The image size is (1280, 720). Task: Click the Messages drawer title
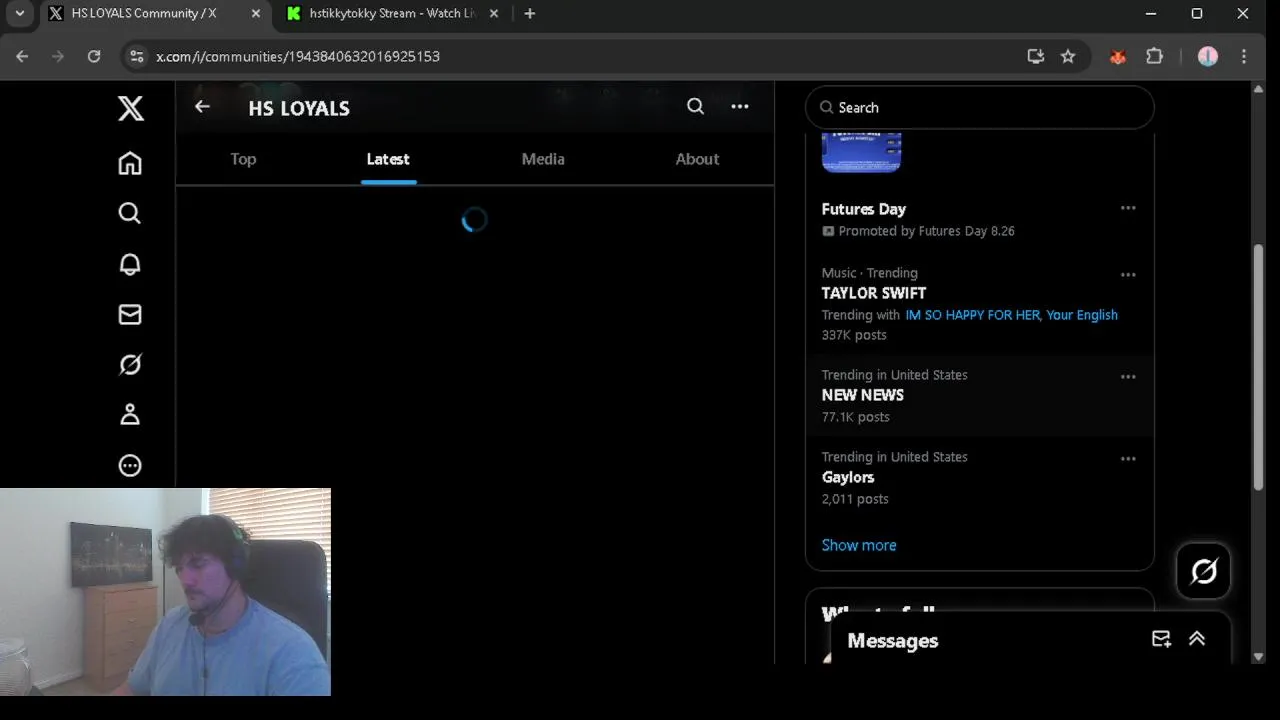point(893,641)
